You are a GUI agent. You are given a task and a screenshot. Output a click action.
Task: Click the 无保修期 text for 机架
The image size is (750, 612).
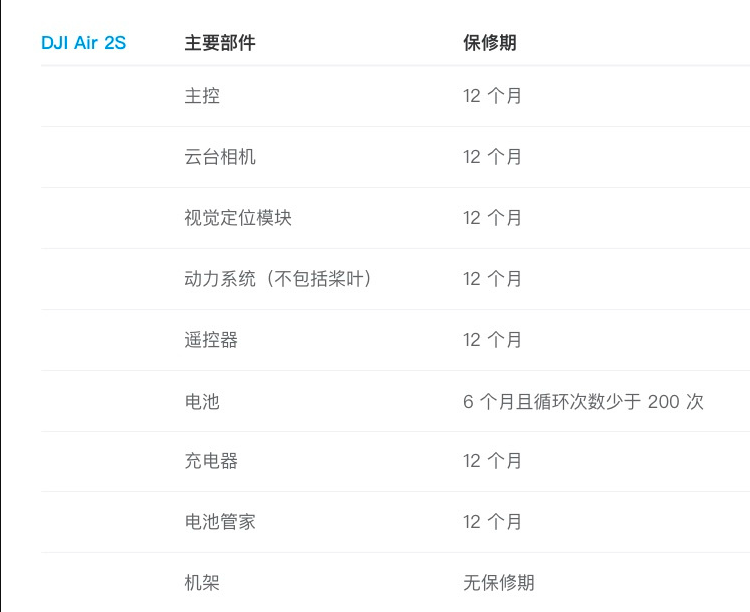click(x=498, y=583)
